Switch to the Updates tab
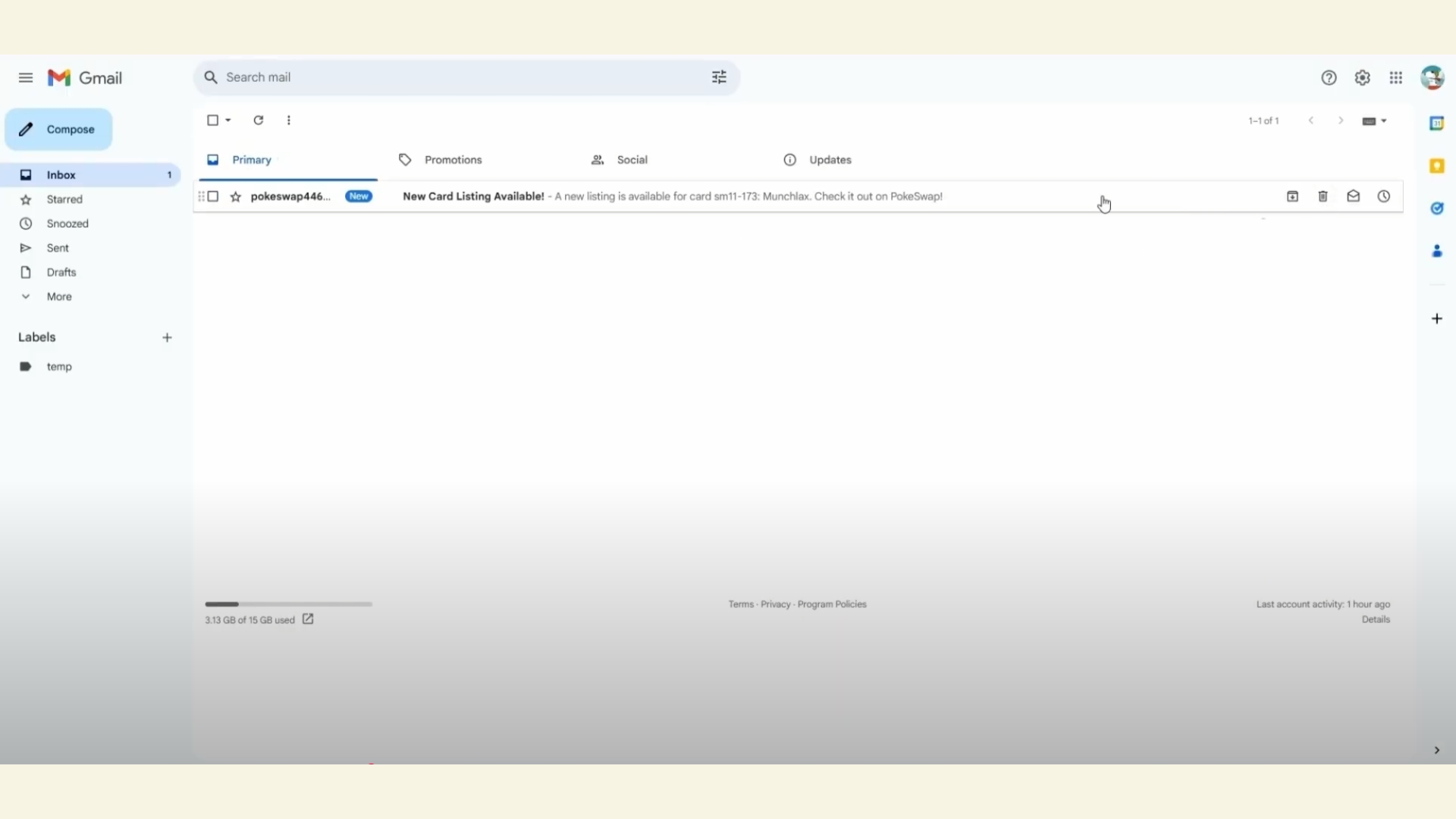 pyautogui.click(x=830, y=160)
